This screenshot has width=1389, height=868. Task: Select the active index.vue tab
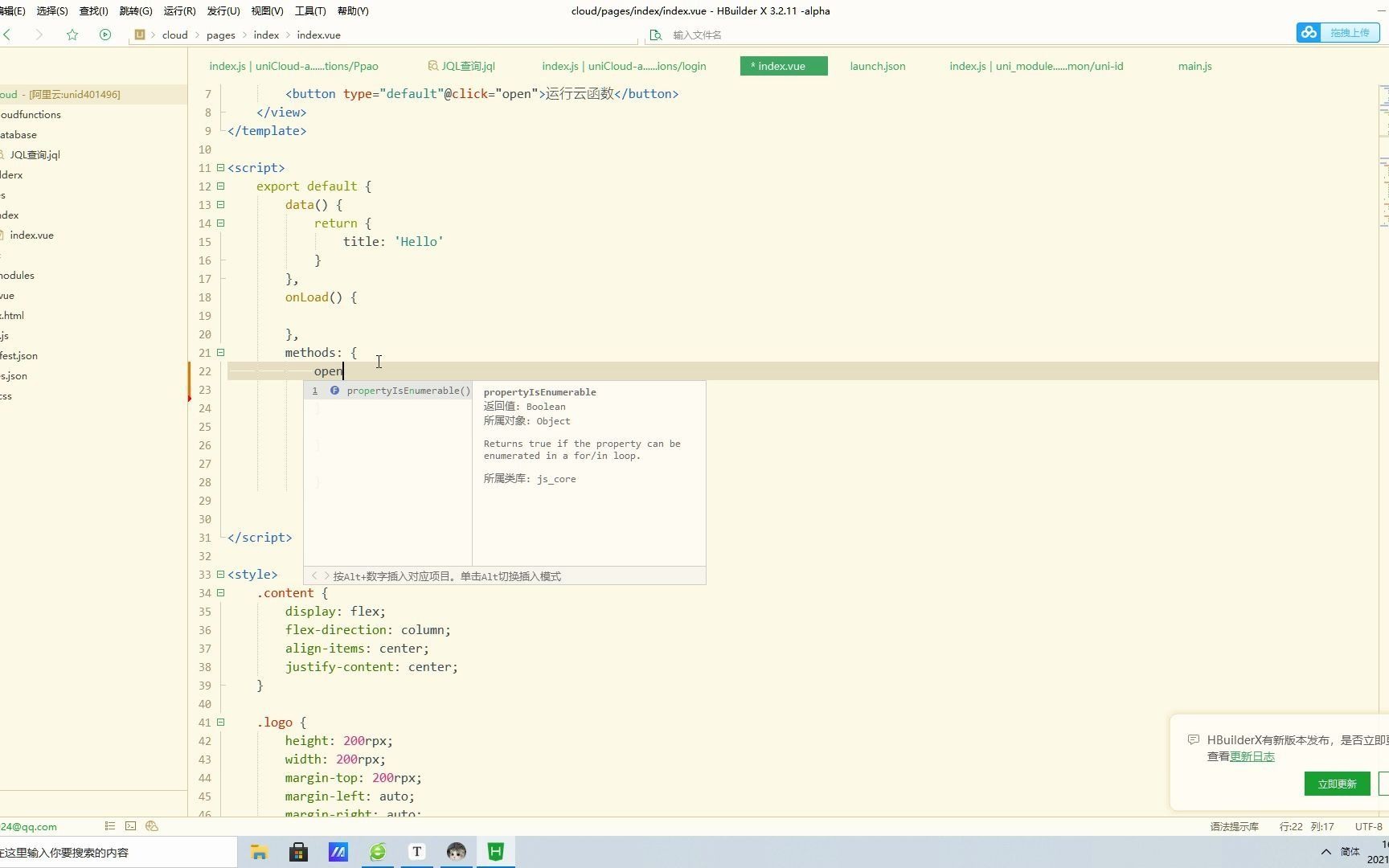coord(784,66)
